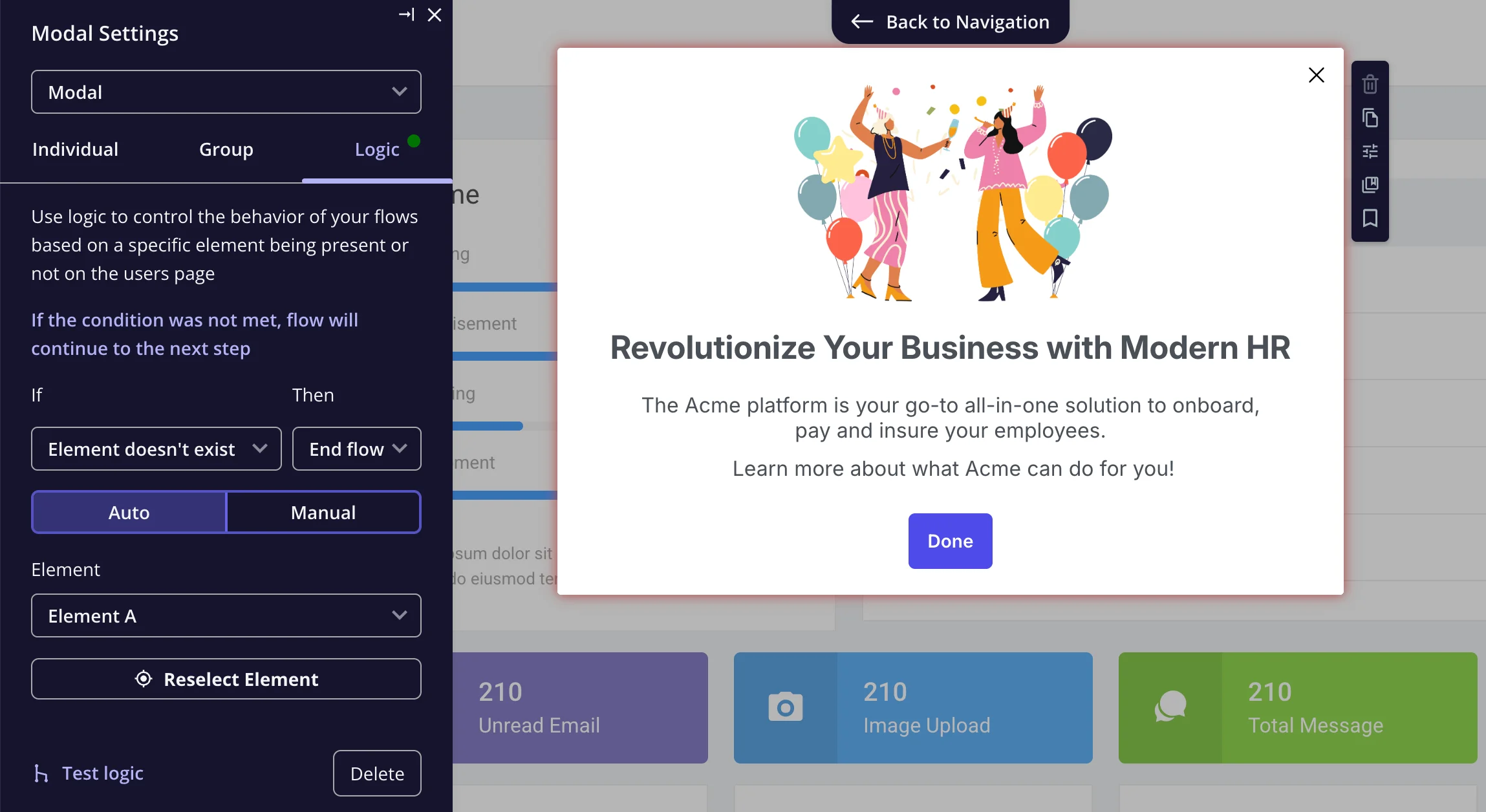Click the bookmark icon in the toolbar
Image resolution: width=1486 pixels, height=812 pixels.
(1370, 219)
